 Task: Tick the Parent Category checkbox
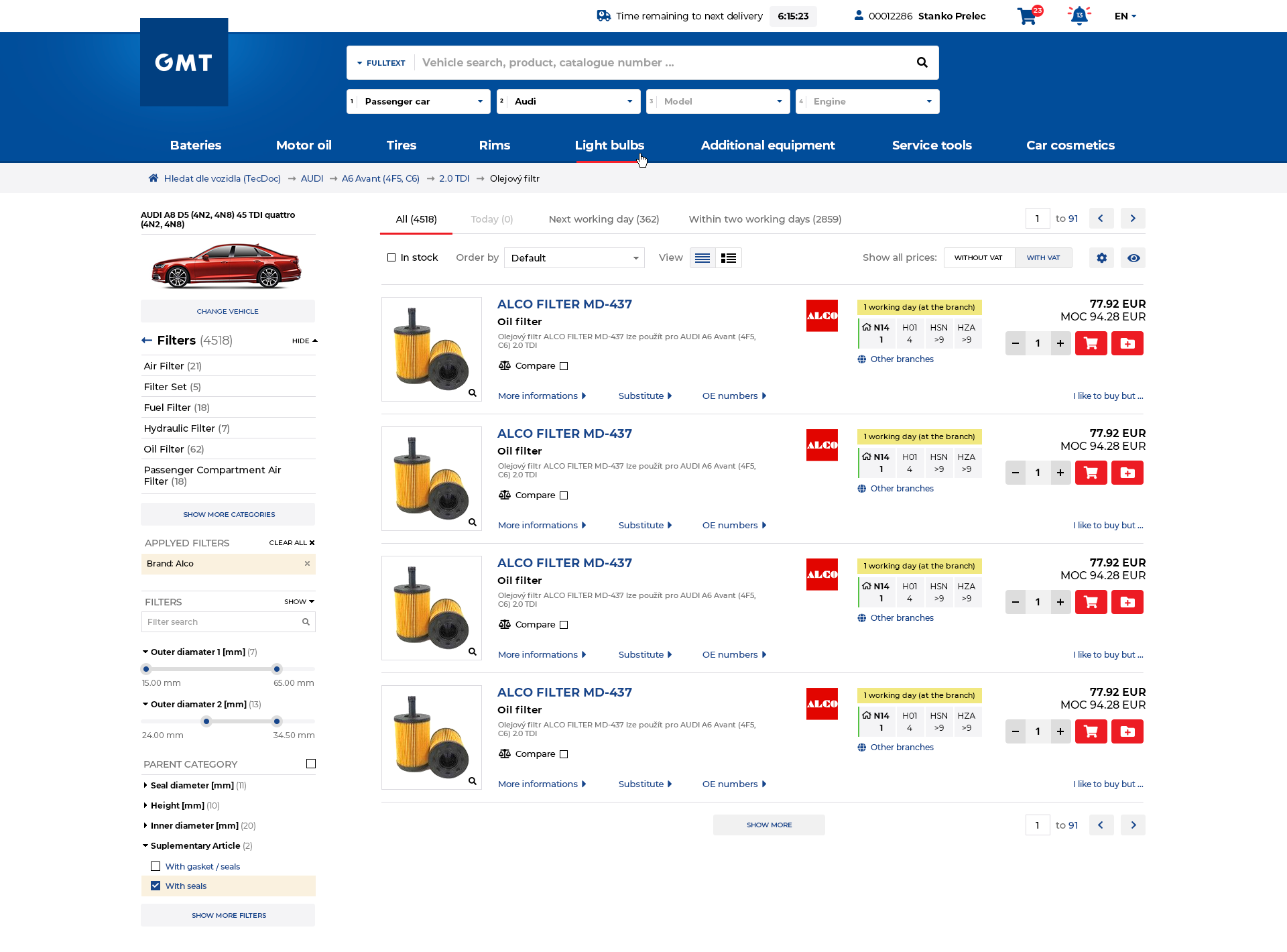click(311, 764)
